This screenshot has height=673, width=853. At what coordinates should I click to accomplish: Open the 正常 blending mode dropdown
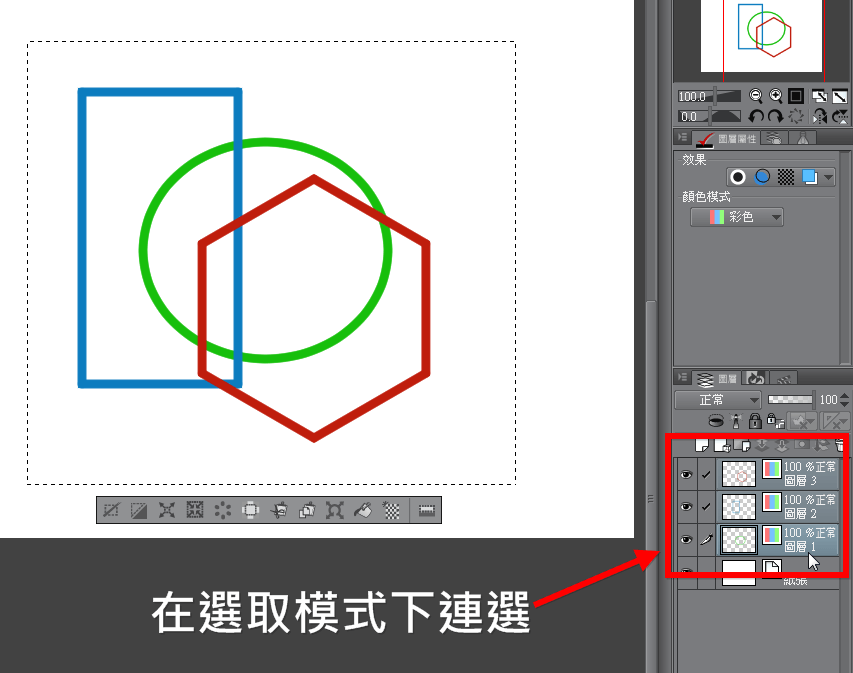click(x=717, y=399)
